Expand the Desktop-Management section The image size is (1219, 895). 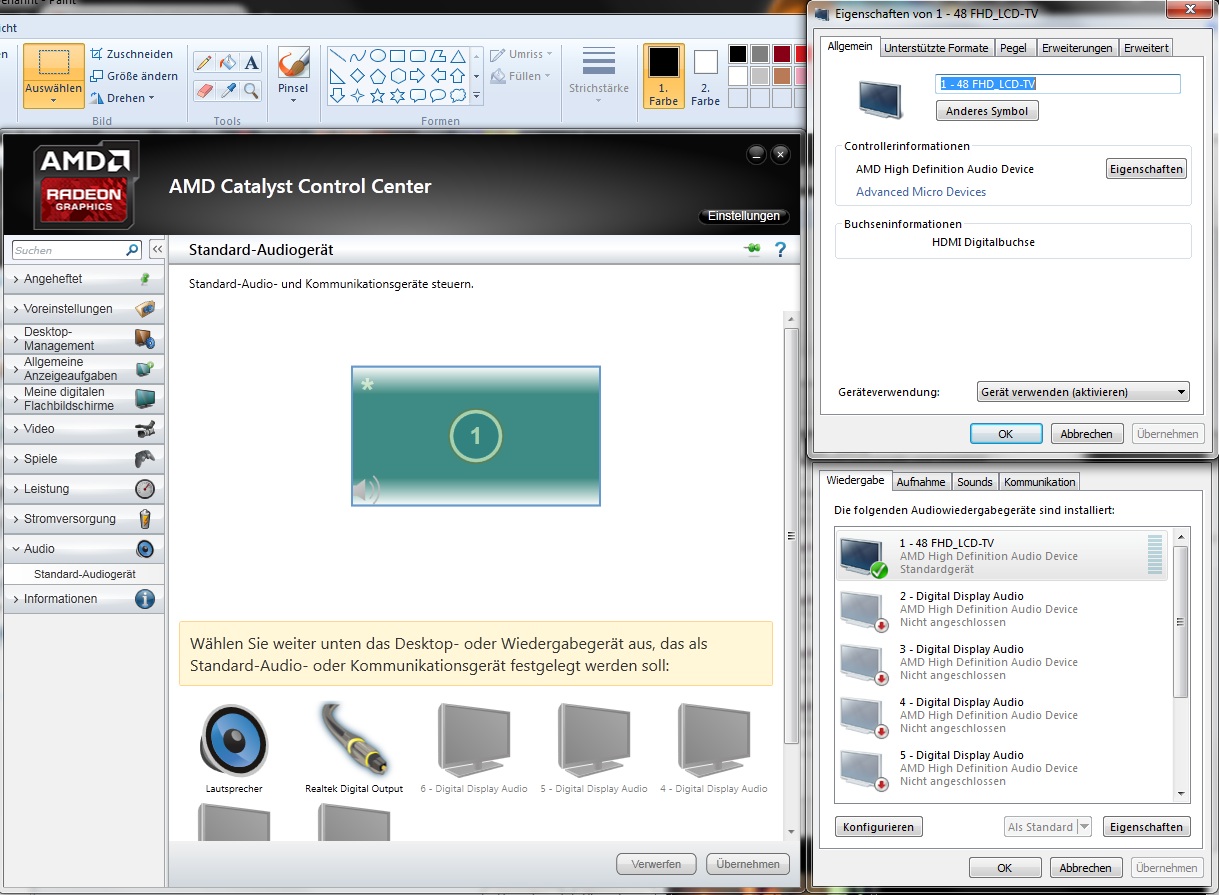(84, 339)
